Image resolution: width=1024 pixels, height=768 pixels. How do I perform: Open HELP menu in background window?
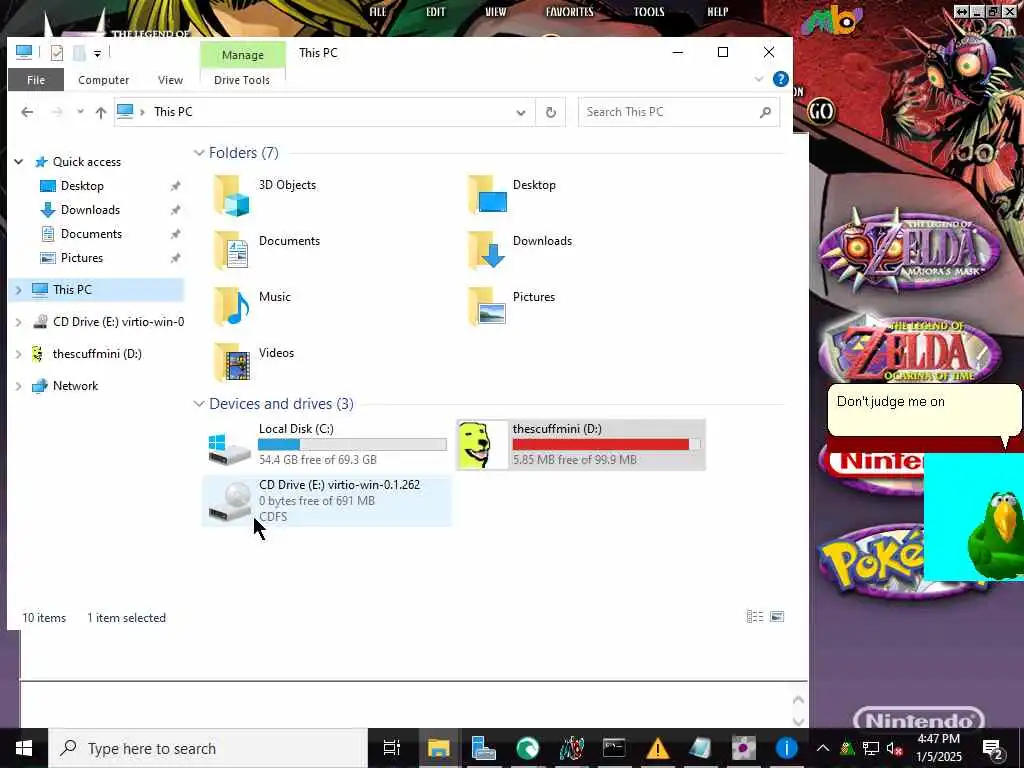pos(717,12)
